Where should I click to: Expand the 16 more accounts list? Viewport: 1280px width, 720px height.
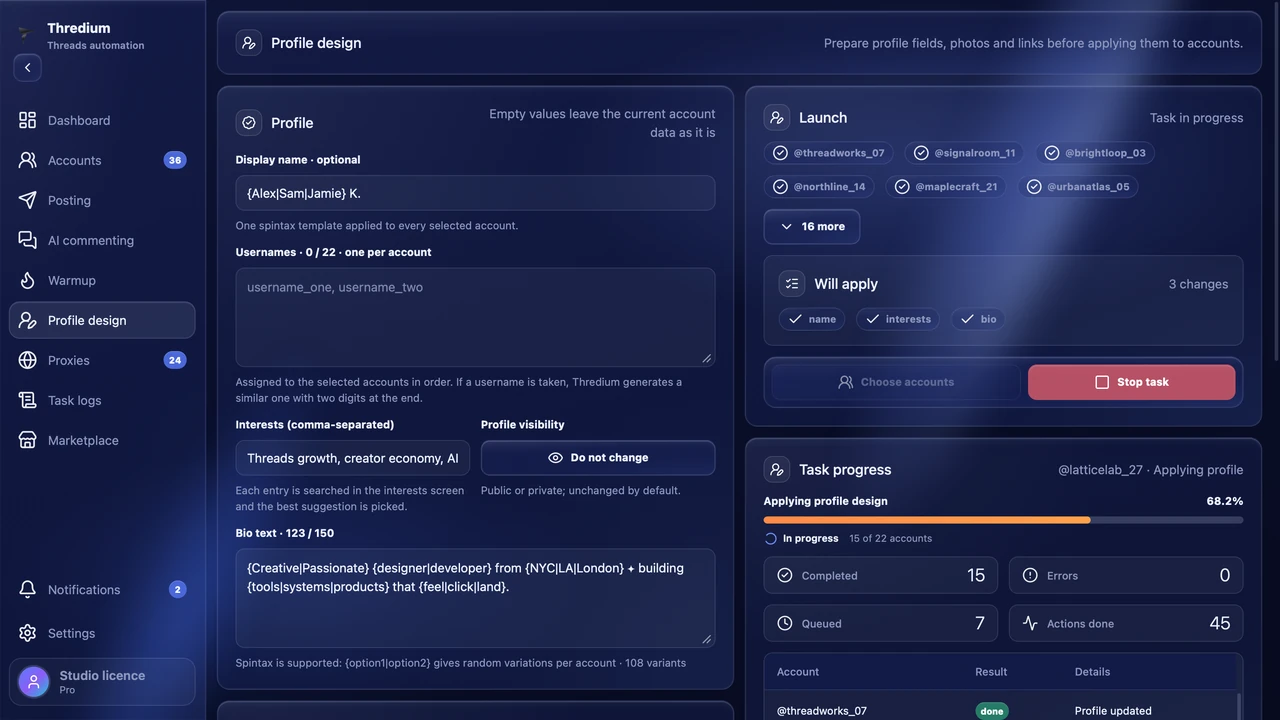(x=812, y=227)
